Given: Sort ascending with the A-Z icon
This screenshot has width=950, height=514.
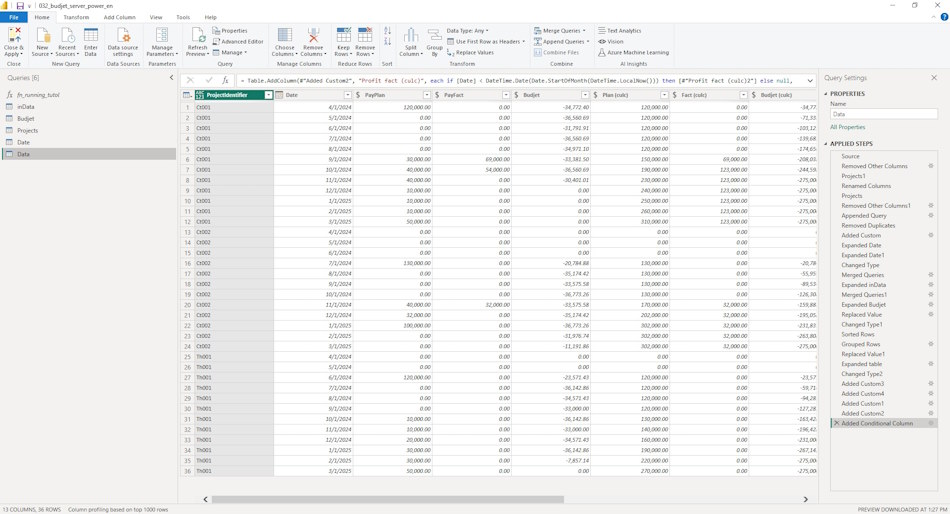Looking at the screenshot, I should coord(388,30).
